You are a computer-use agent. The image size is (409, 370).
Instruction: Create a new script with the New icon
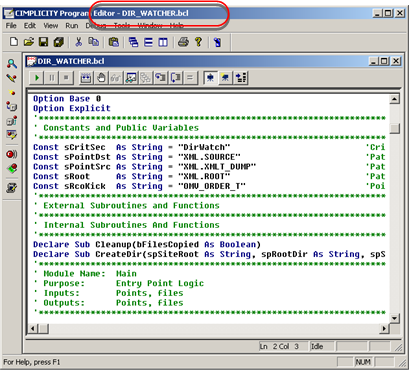click(13, 42)
